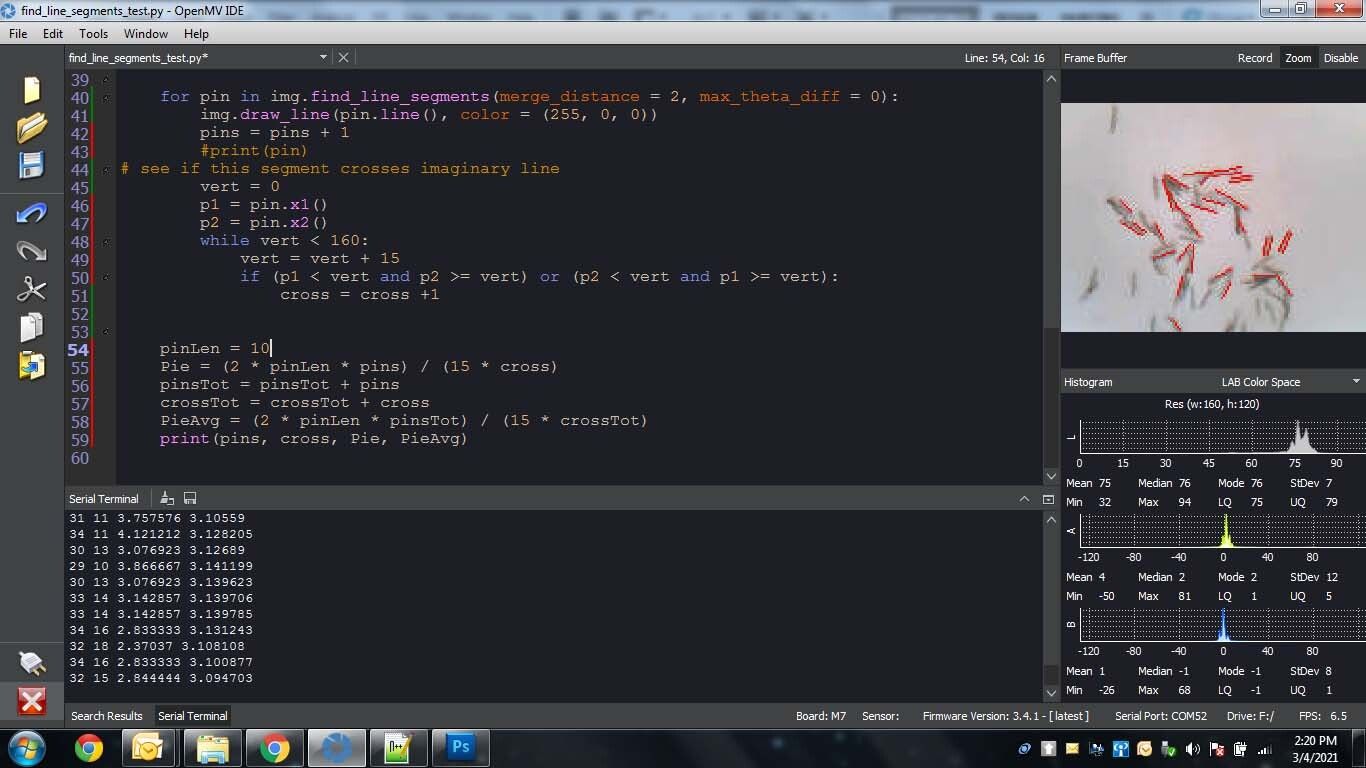Screen dimensions: 1366x768
Task: Close the find_line_segments_test.py document
Action: pyautogui.click(x=343, y=58)
